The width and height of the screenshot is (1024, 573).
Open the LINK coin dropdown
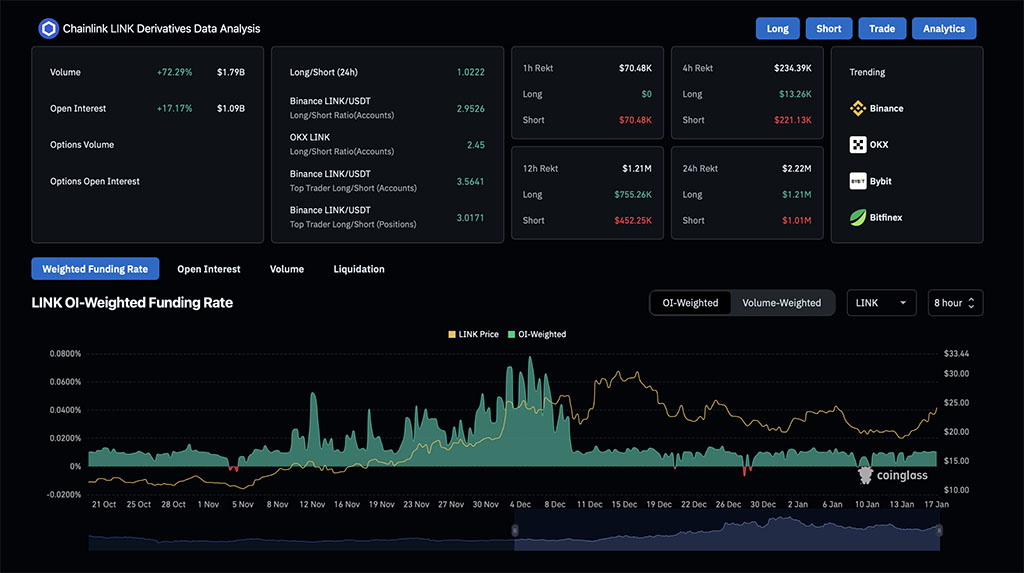pos(881,303)
